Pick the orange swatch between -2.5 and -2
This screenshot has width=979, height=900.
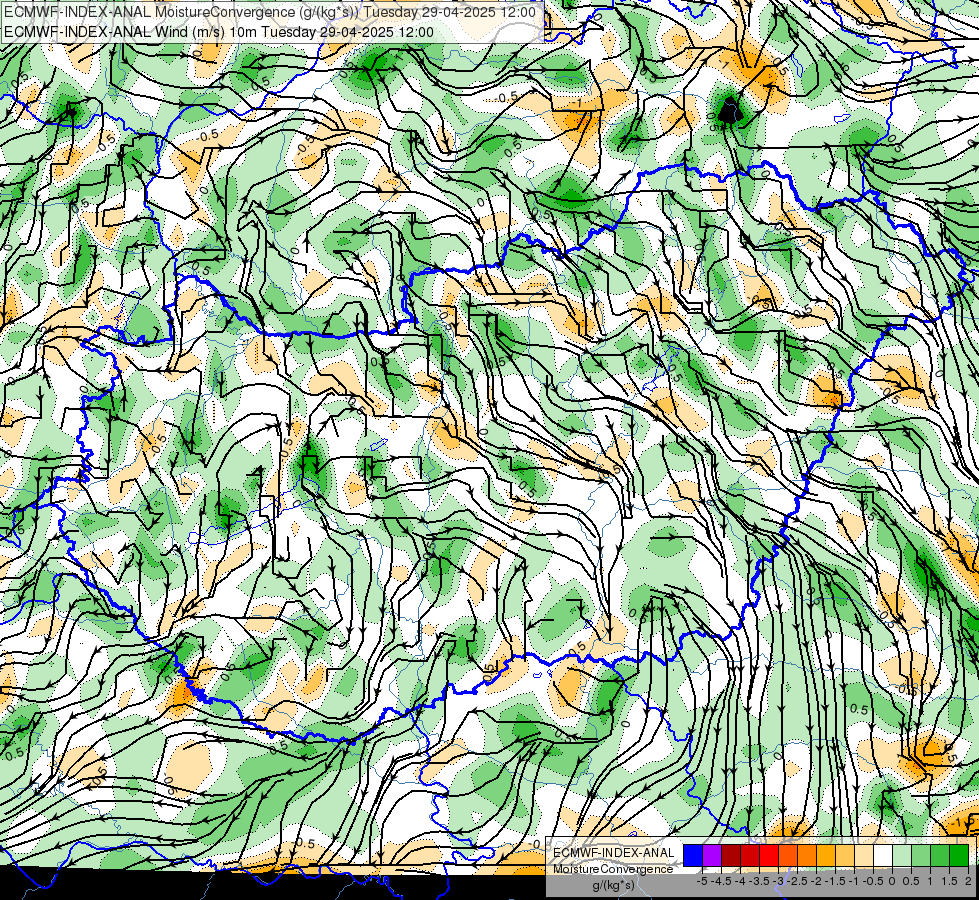tap(807, 855)
